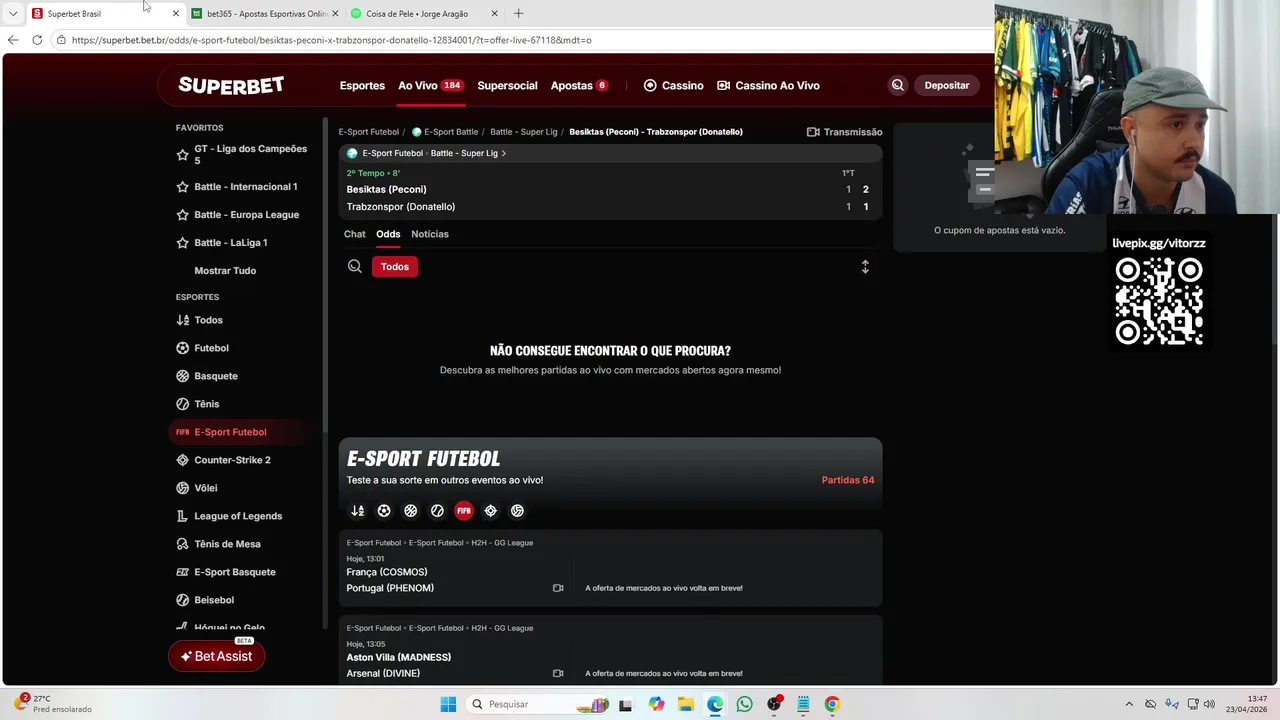This screenshot has height=720, width=1280.
Task: Switch to Odds tab
Action: pos(388,234)
